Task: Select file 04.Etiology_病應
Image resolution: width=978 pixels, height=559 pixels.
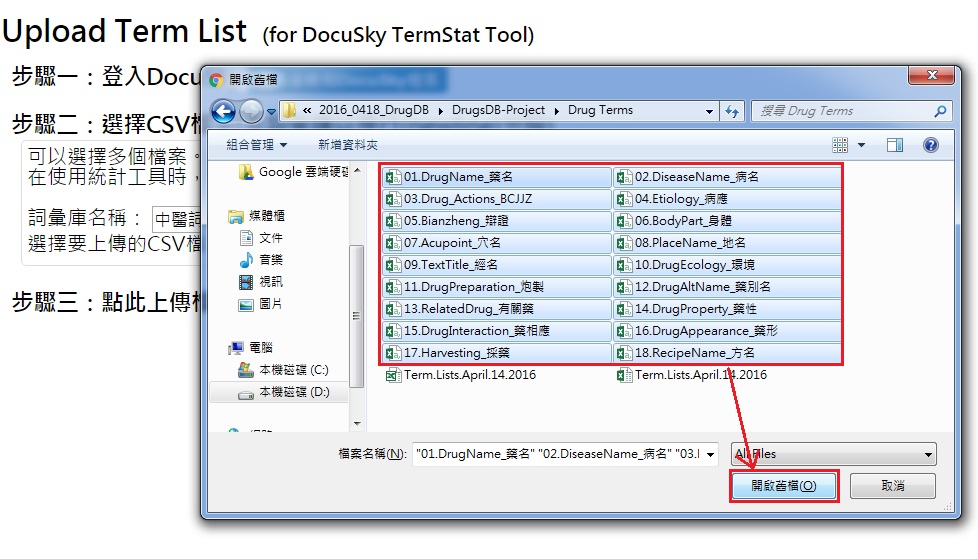Action: [727, 199]
